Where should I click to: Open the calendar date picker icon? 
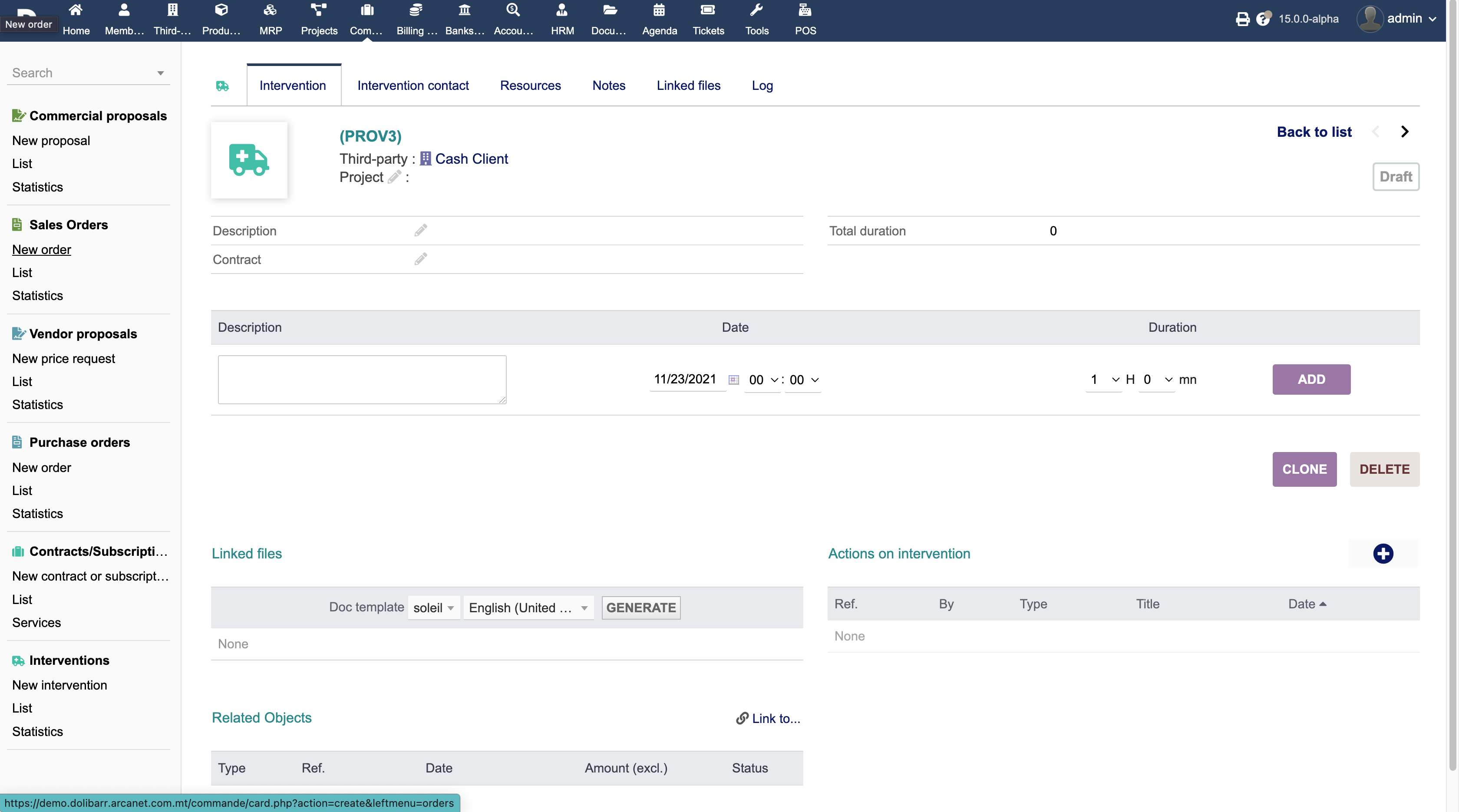[733, 380]
